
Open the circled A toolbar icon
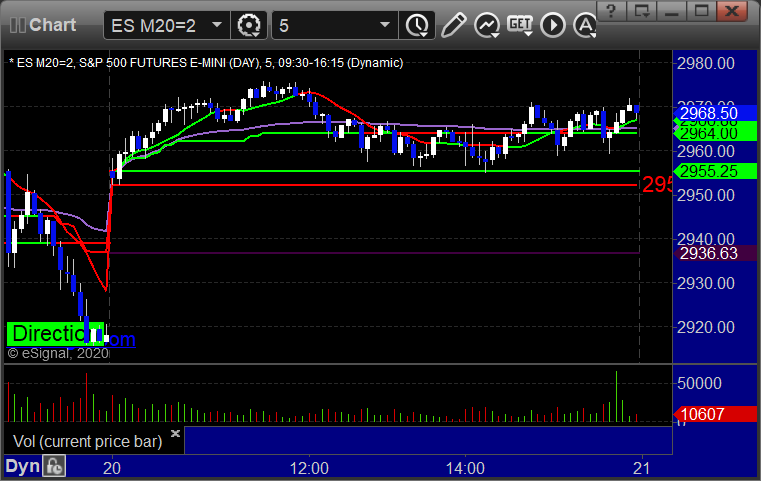[585, 25]
